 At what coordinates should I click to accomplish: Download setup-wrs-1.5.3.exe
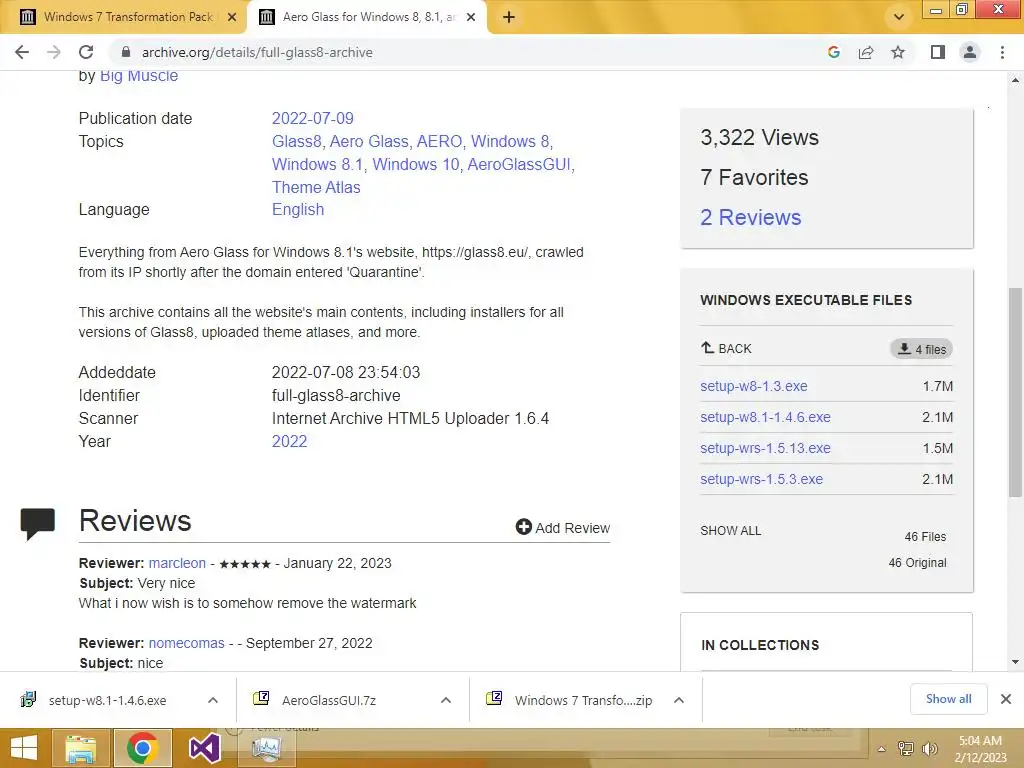761,479
